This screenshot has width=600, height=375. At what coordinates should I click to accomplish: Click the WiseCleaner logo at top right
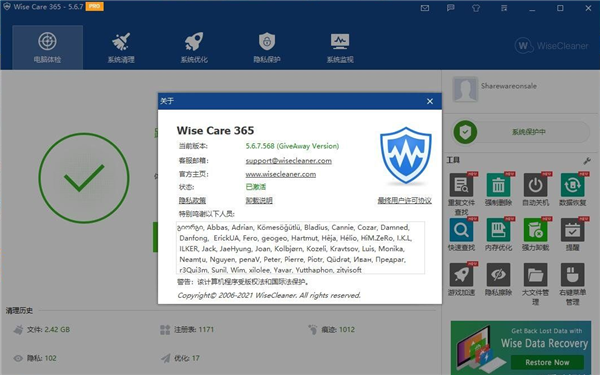(x=551, y=46)
